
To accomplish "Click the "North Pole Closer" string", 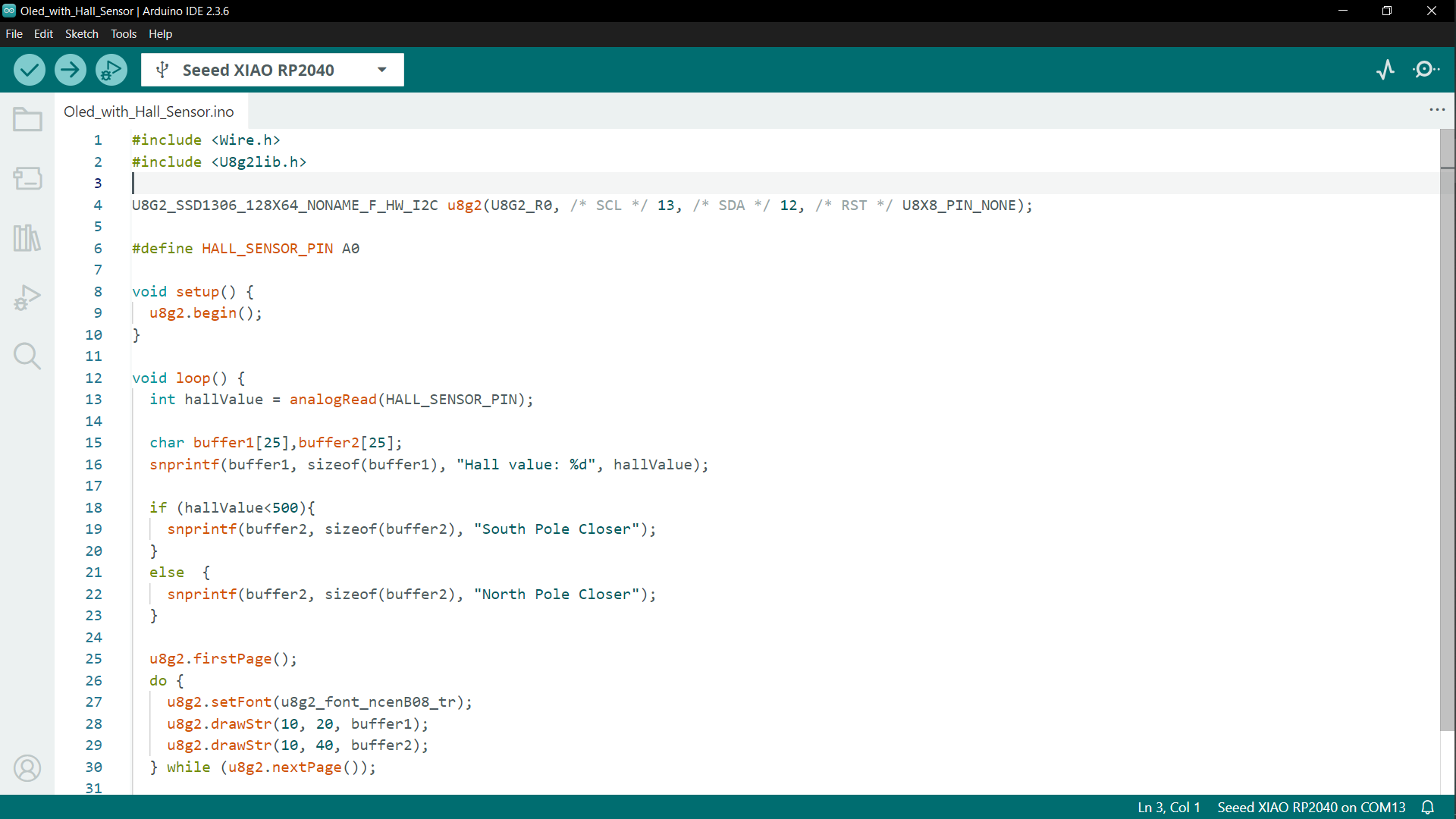I will [x=557, y=595].
